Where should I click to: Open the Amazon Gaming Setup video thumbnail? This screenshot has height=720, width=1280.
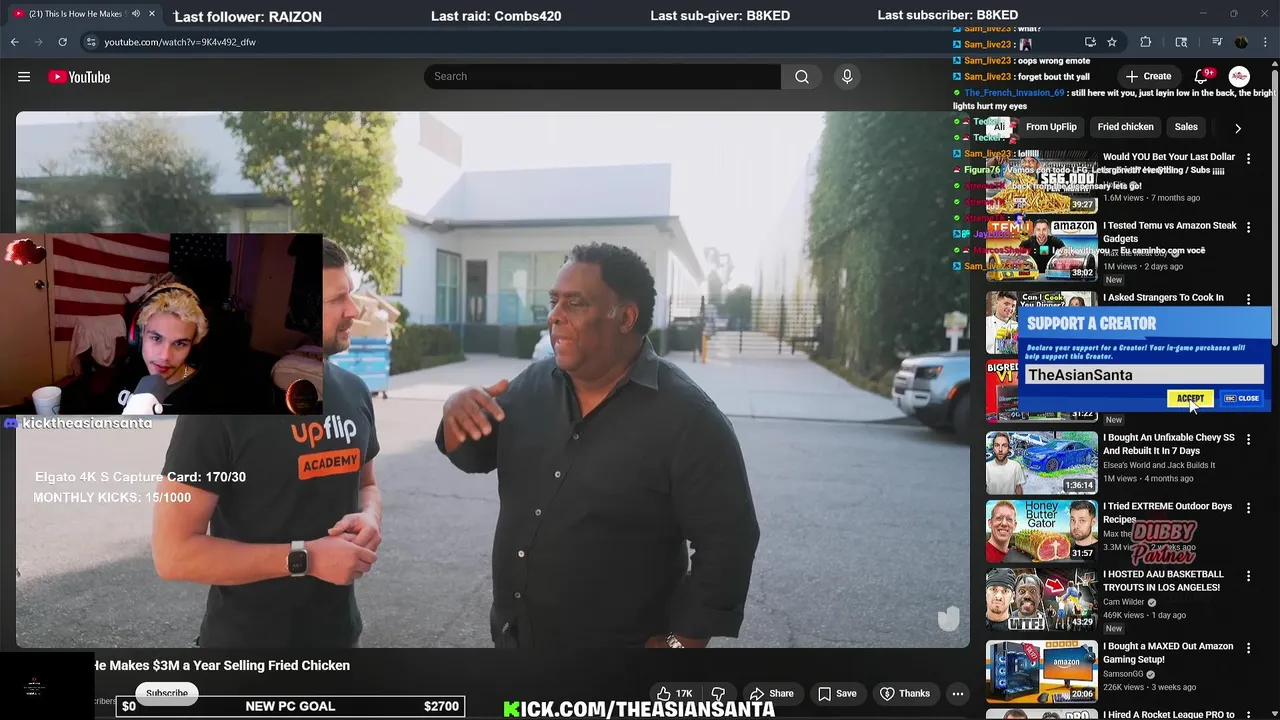pos(1041,672)
